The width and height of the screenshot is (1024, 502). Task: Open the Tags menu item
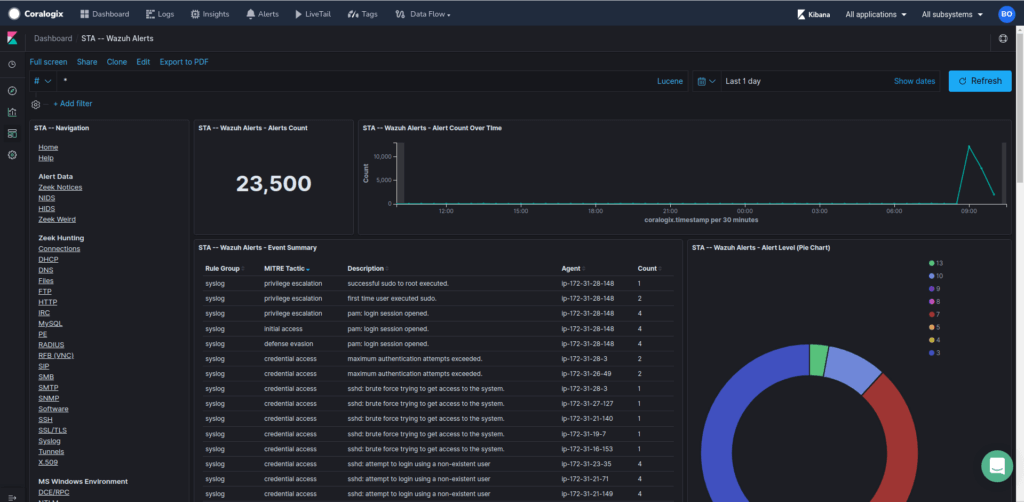pos(362,14)
